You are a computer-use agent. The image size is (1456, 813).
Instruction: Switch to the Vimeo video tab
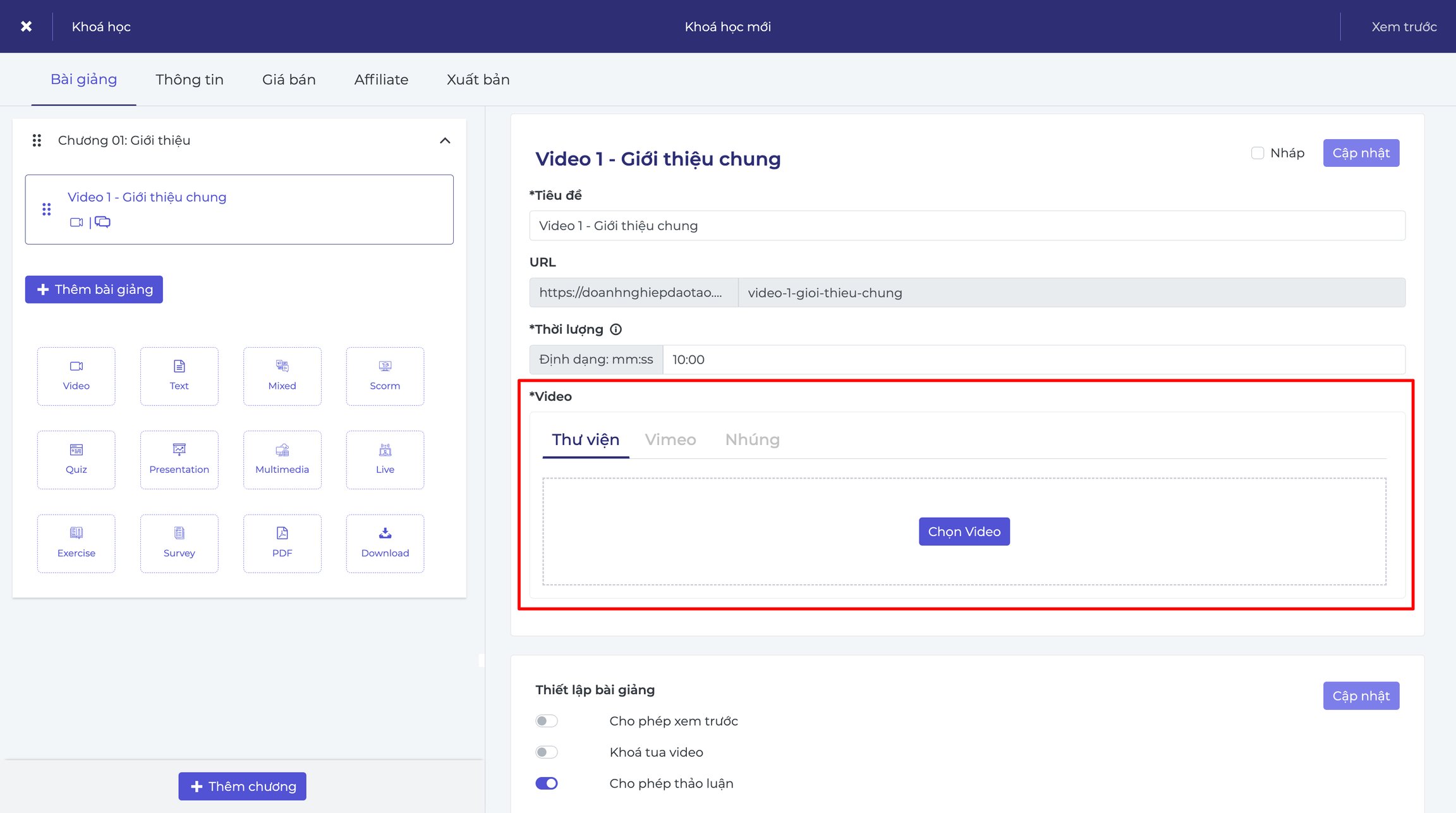[670, 439]
